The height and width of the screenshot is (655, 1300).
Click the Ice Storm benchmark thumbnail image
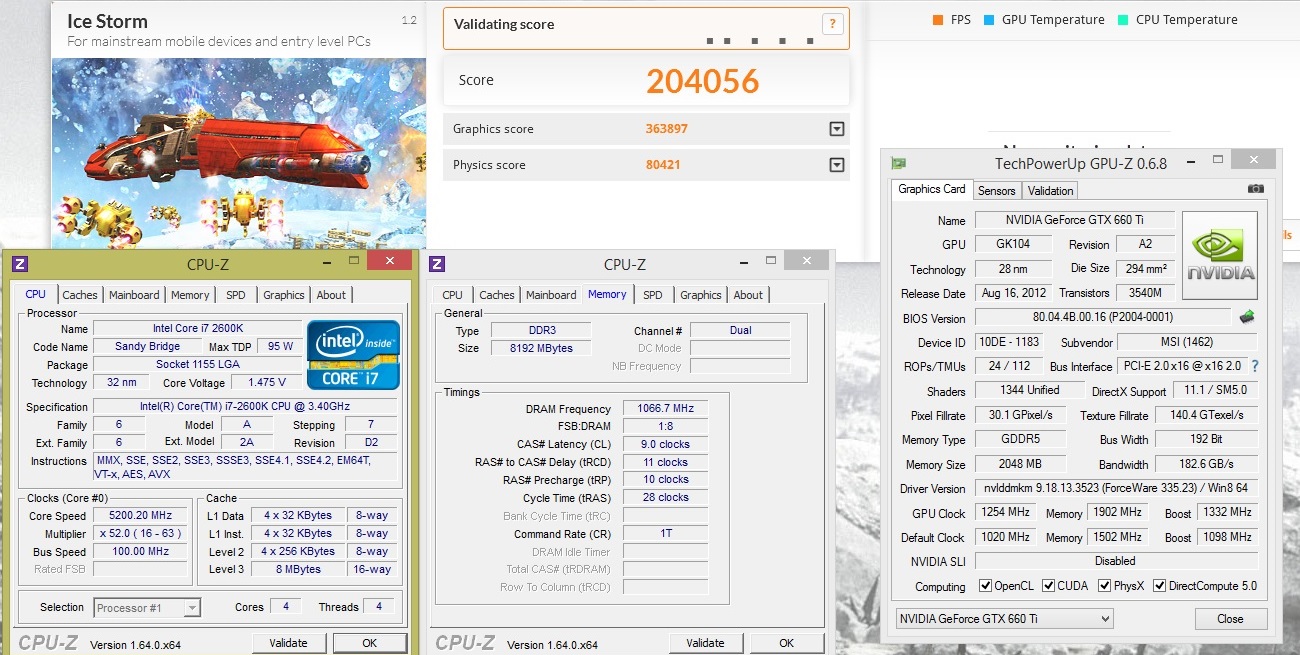(x=239, y=153)
